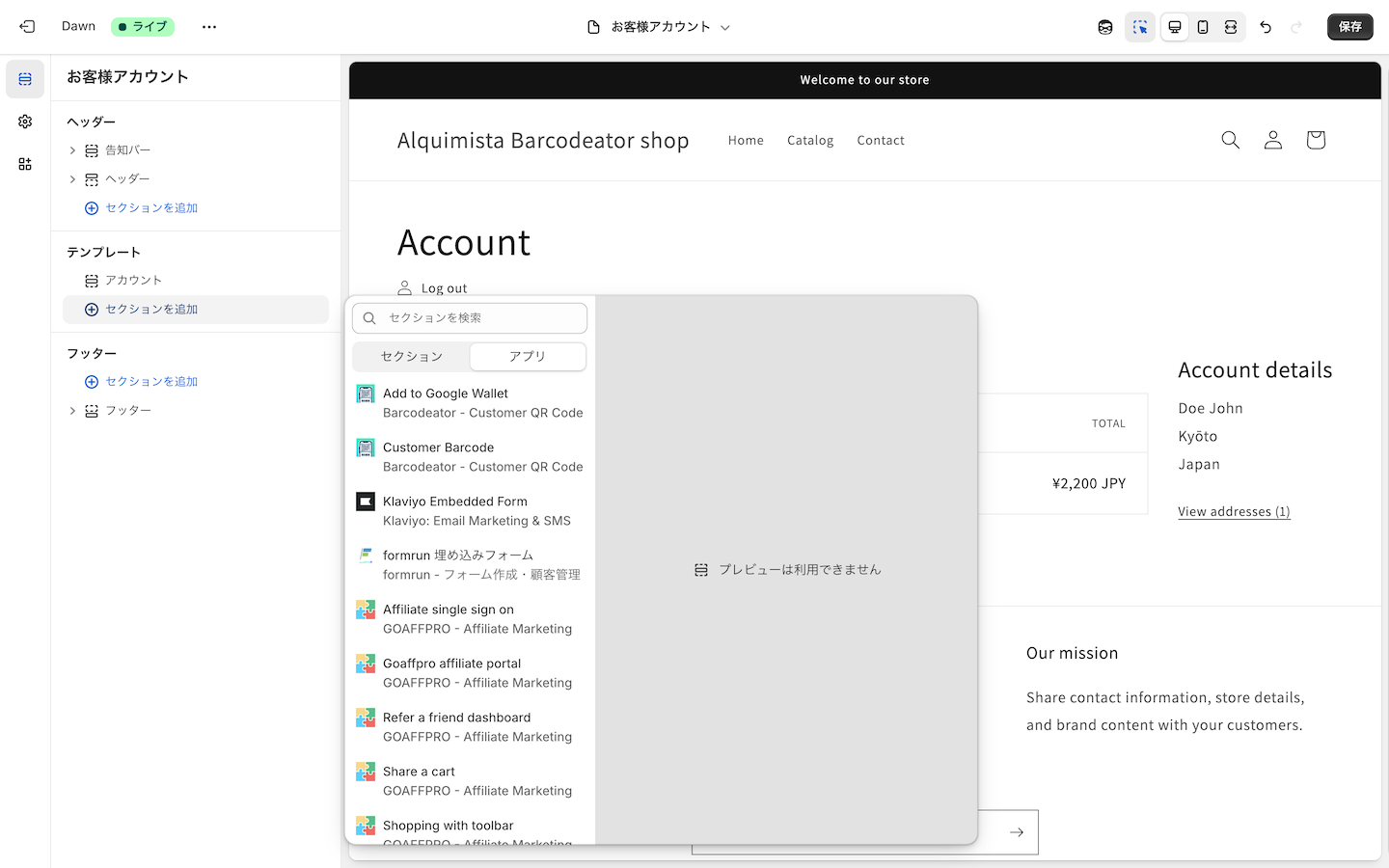Open the app embeds sidebar icon

click(25, 164)
